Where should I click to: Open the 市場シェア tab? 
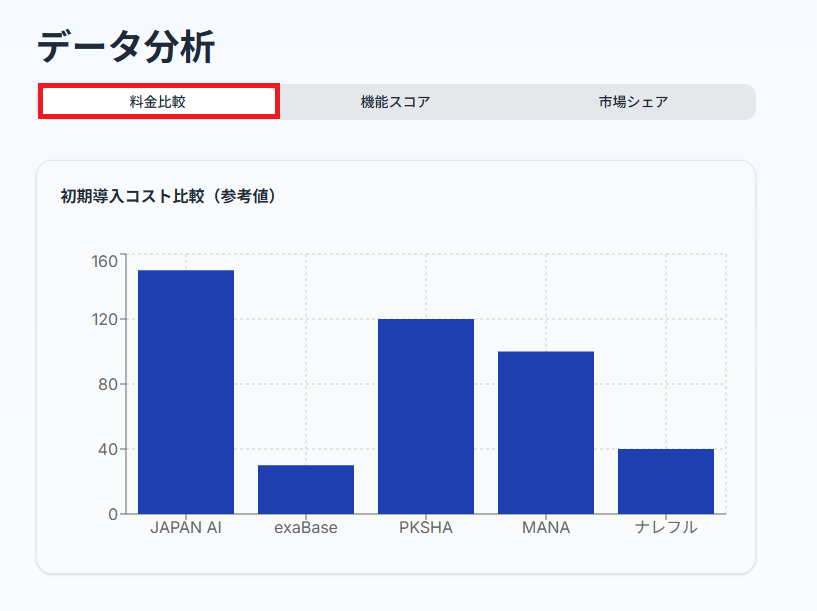[633, 102]
